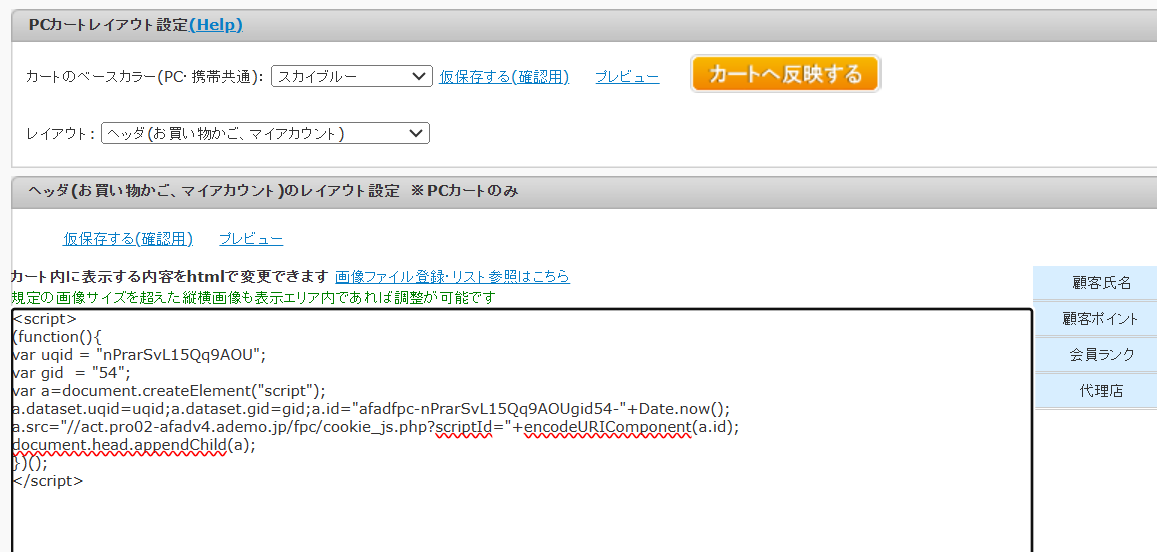Click inside the HTML code textarea
The image size is (1157, 552).
click(522, 430)
